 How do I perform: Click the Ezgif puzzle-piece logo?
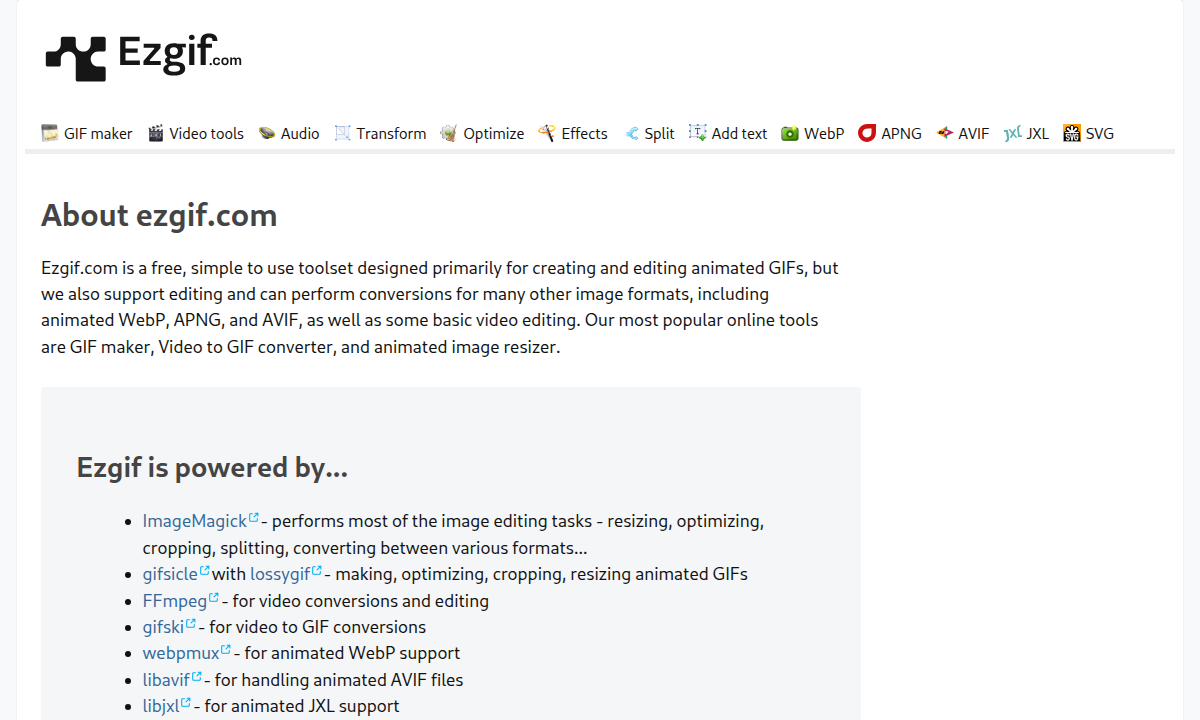point(76,58)
